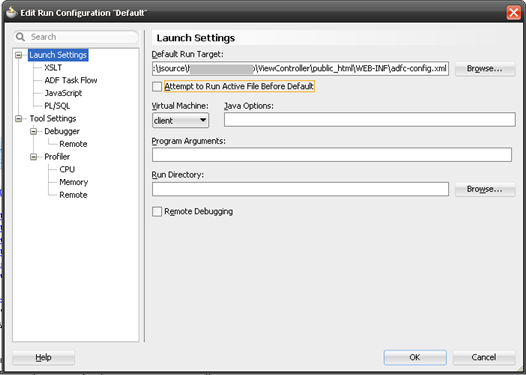Select the Profiler CPU settings

click(x=67, y=169)
